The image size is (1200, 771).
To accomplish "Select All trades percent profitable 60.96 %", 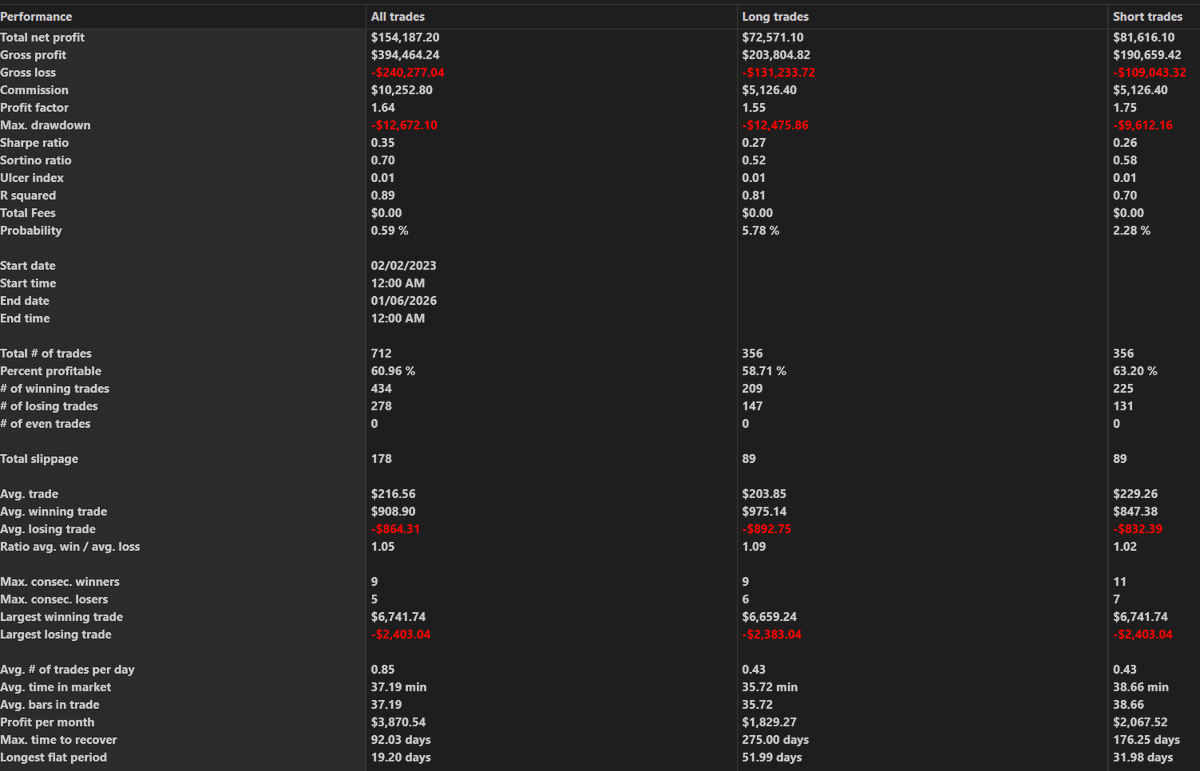I will tap(392, 370).
